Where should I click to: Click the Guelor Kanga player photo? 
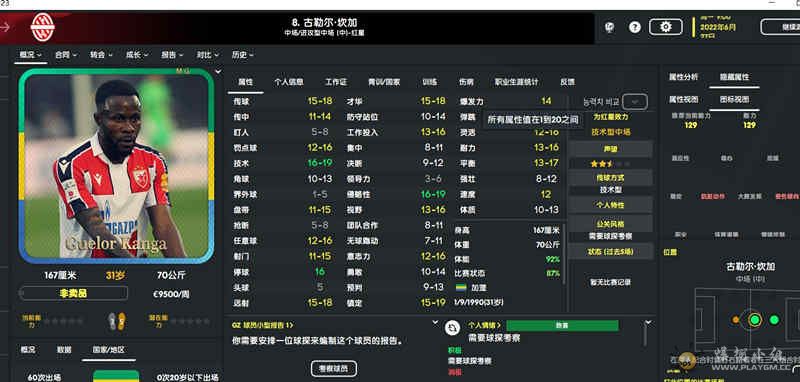point(116,166)
